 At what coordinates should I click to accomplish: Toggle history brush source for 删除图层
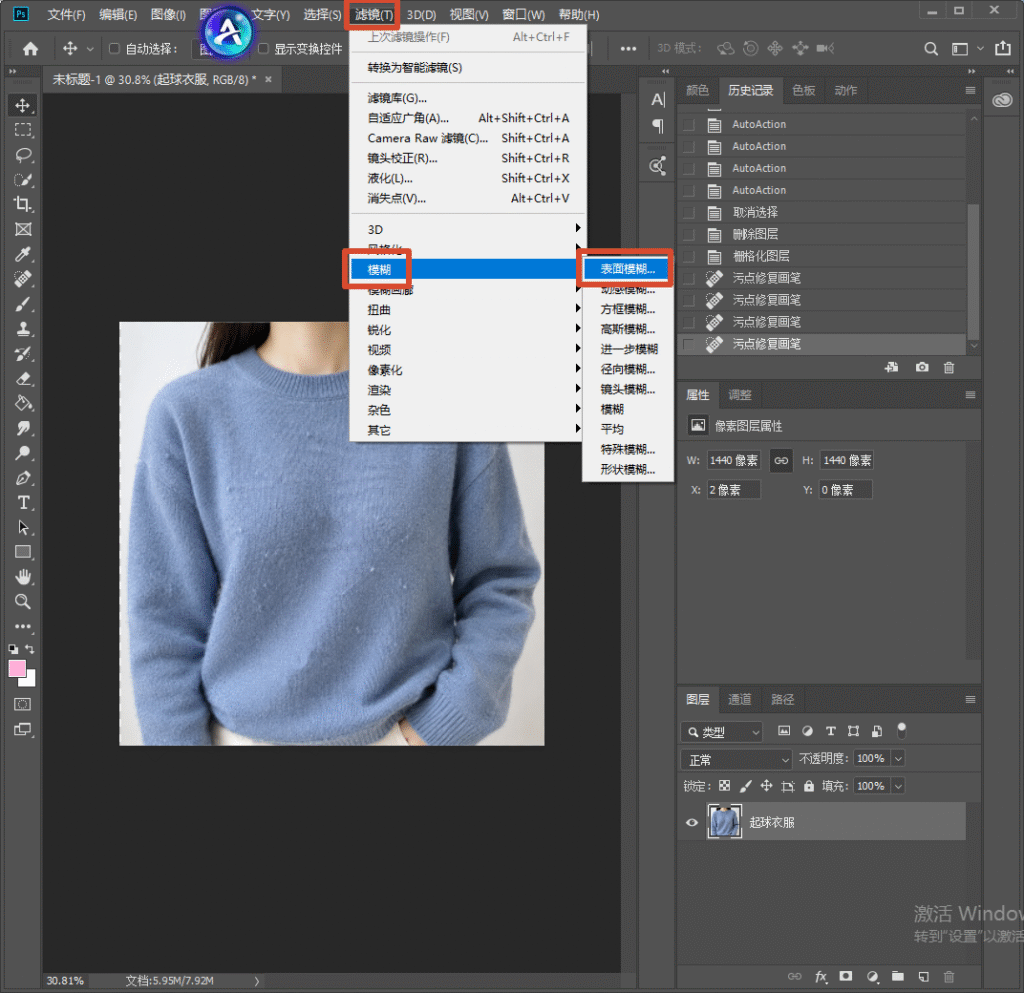tap(688, 234)
